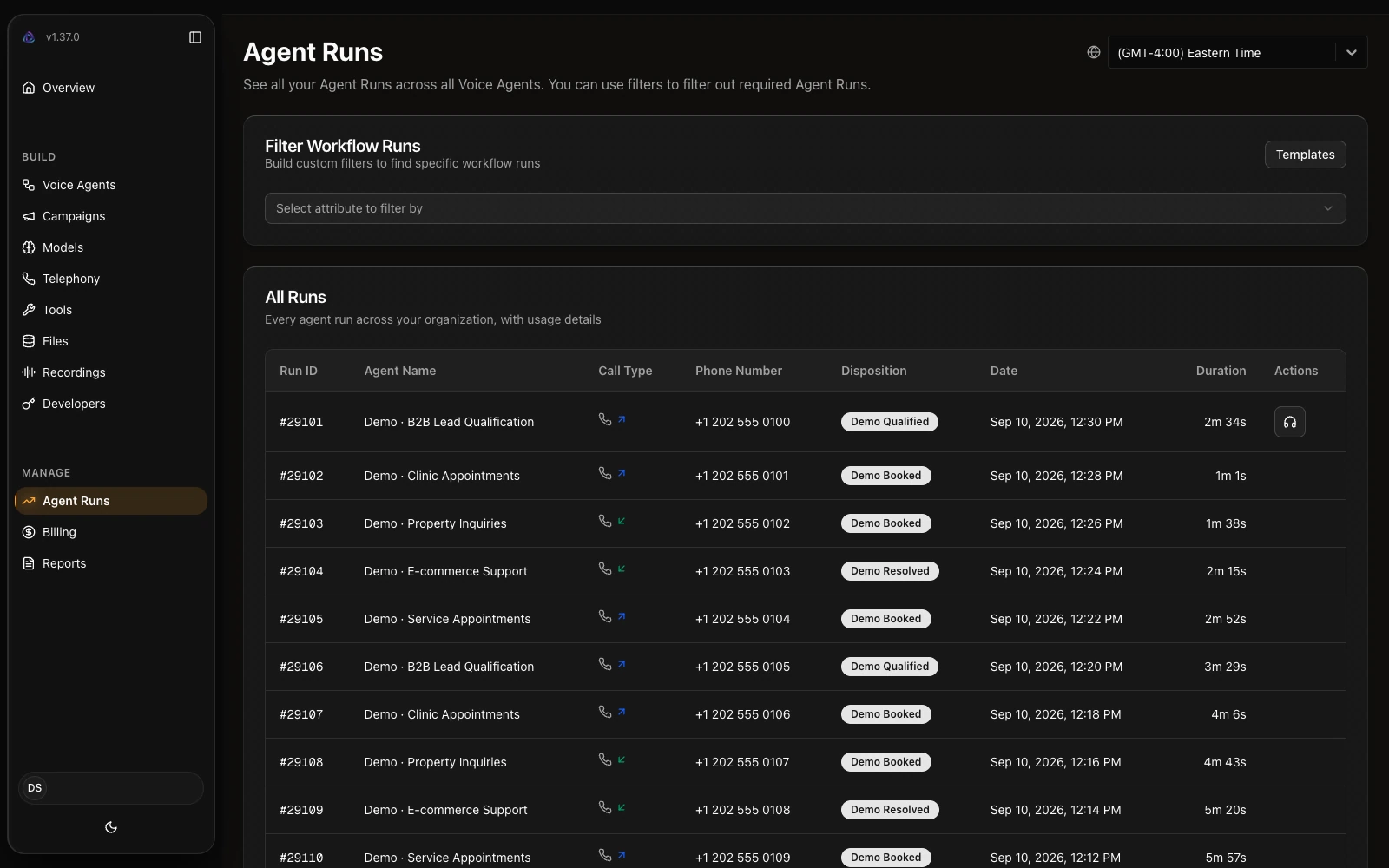The image size is (1389, 868).
Task: Click the Reports document icon
Action: point(29,563)
